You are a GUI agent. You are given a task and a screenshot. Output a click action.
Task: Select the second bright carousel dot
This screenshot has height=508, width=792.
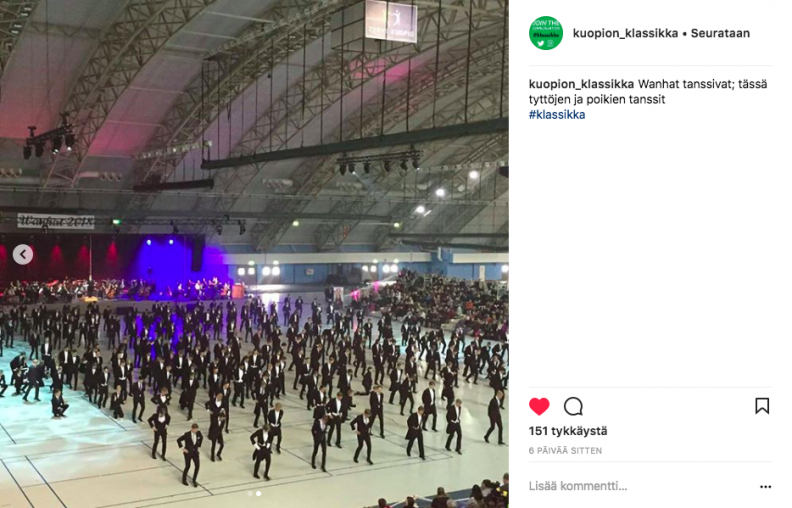click(x=259, y=493)
